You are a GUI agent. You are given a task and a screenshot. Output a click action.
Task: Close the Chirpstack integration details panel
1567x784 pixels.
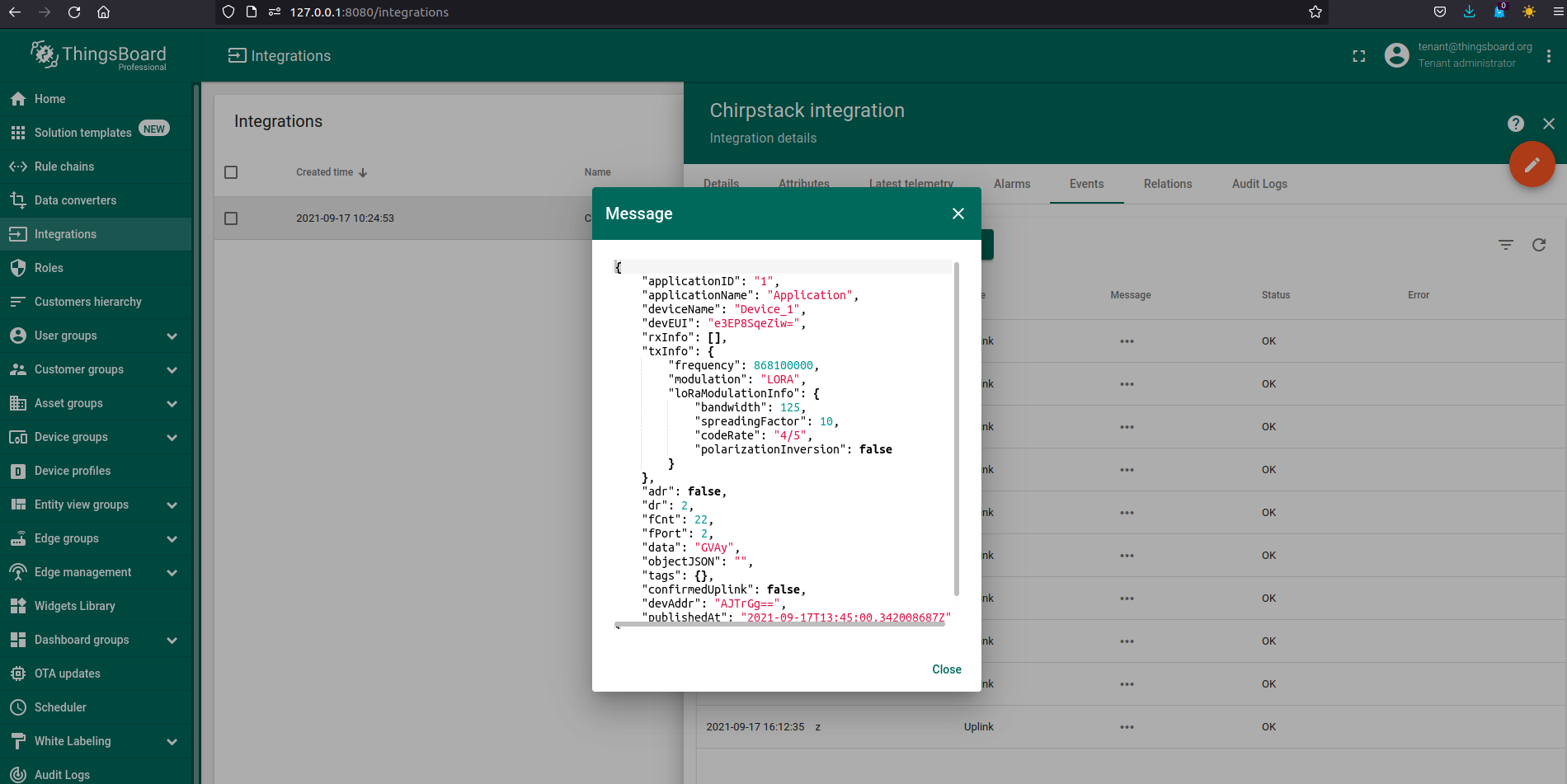1549,124
